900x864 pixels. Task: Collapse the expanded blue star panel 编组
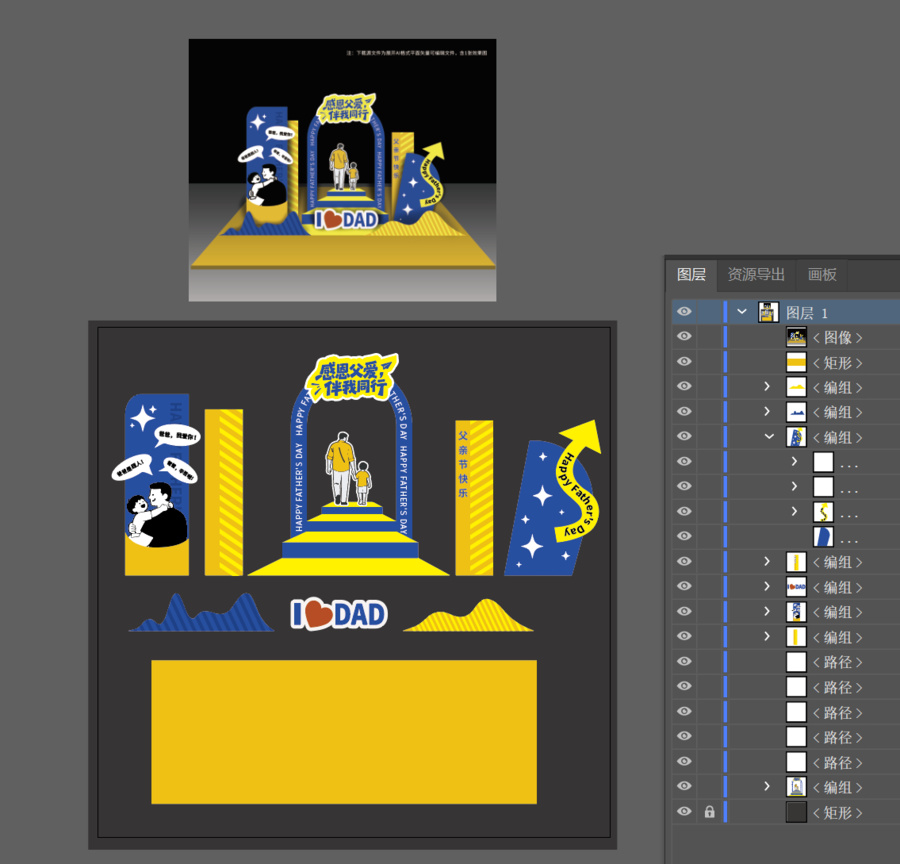[x=769, y=436]
